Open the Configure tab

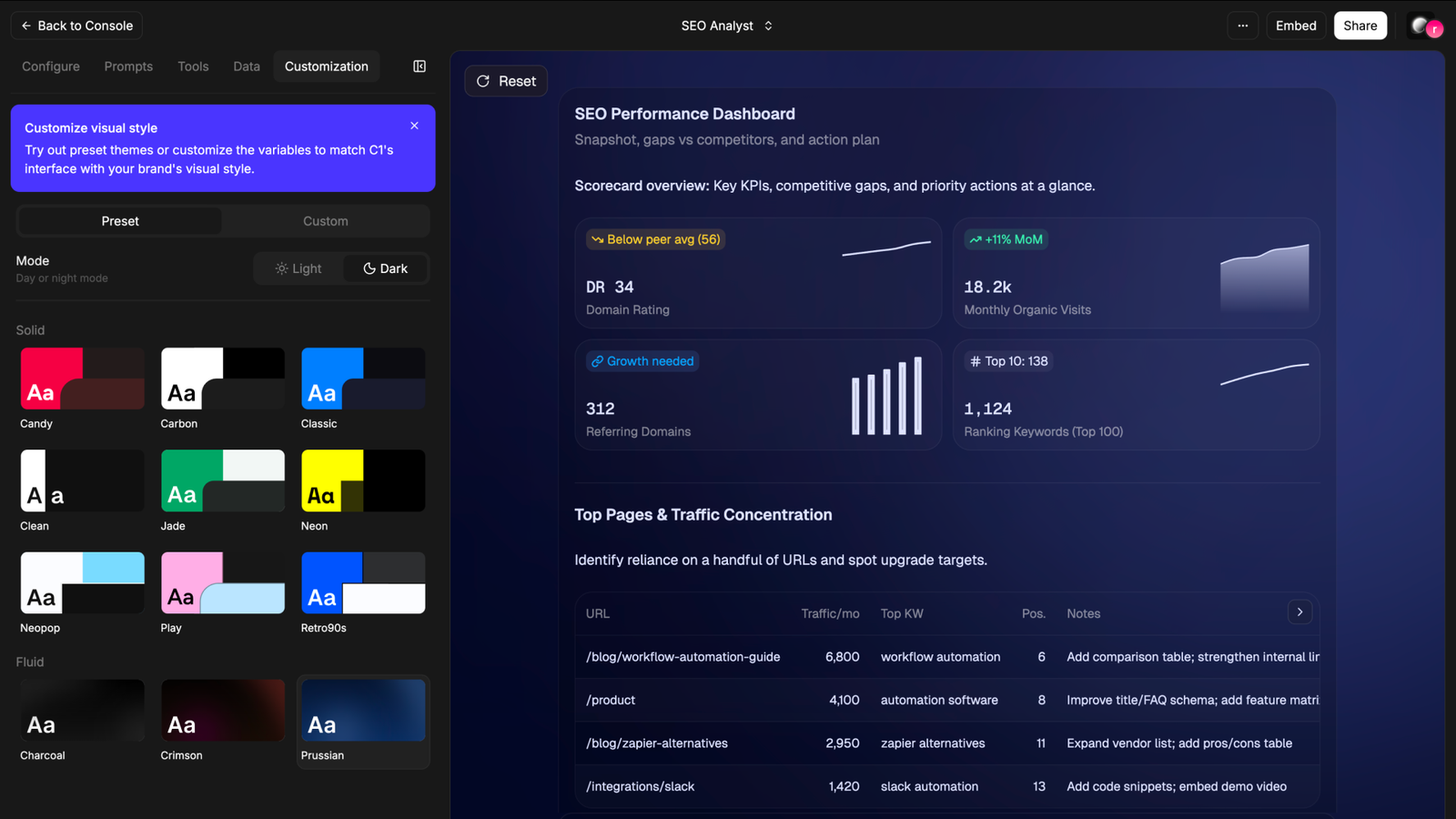(51, 66)
